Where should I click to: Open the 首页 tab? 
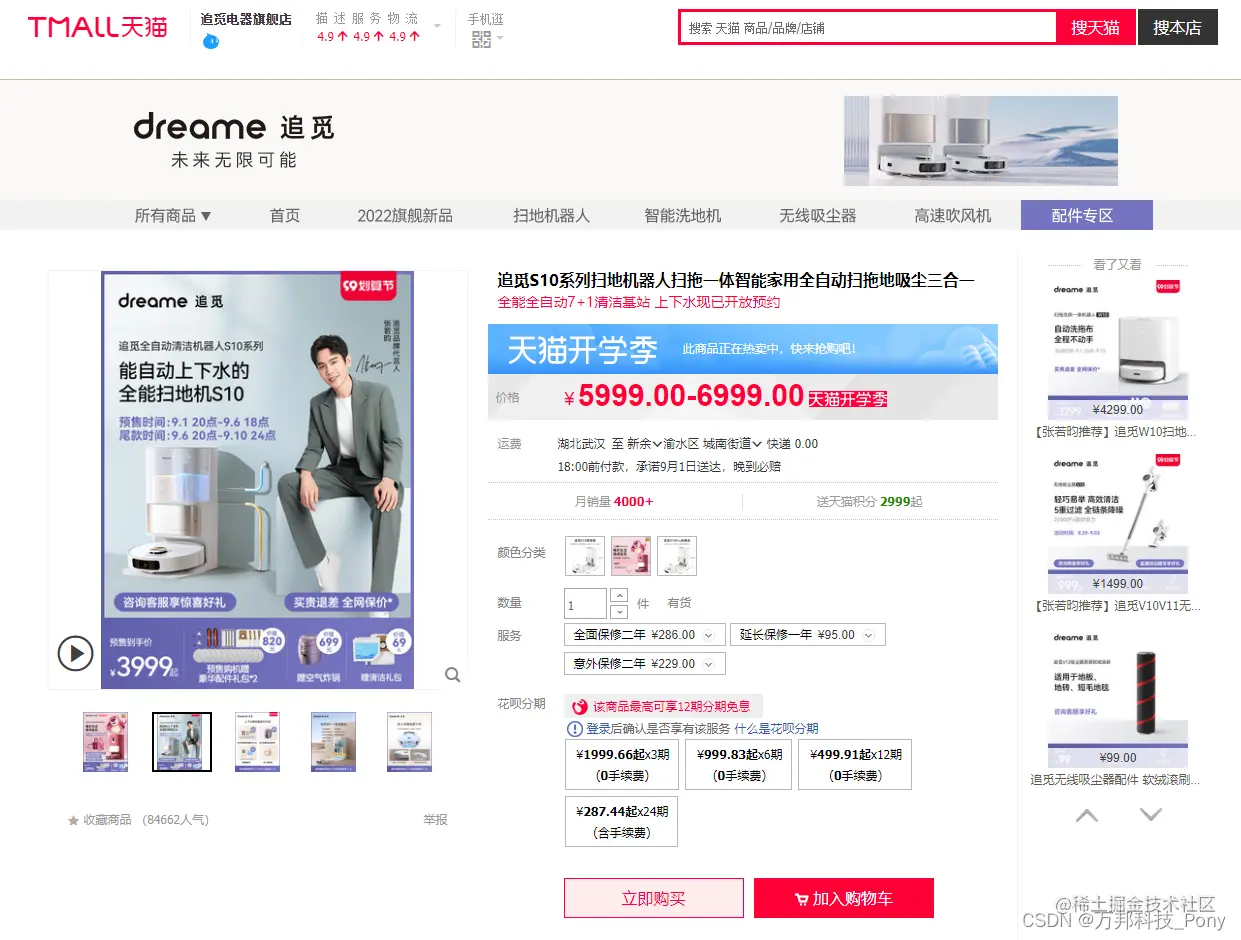(x=285, y=215)
